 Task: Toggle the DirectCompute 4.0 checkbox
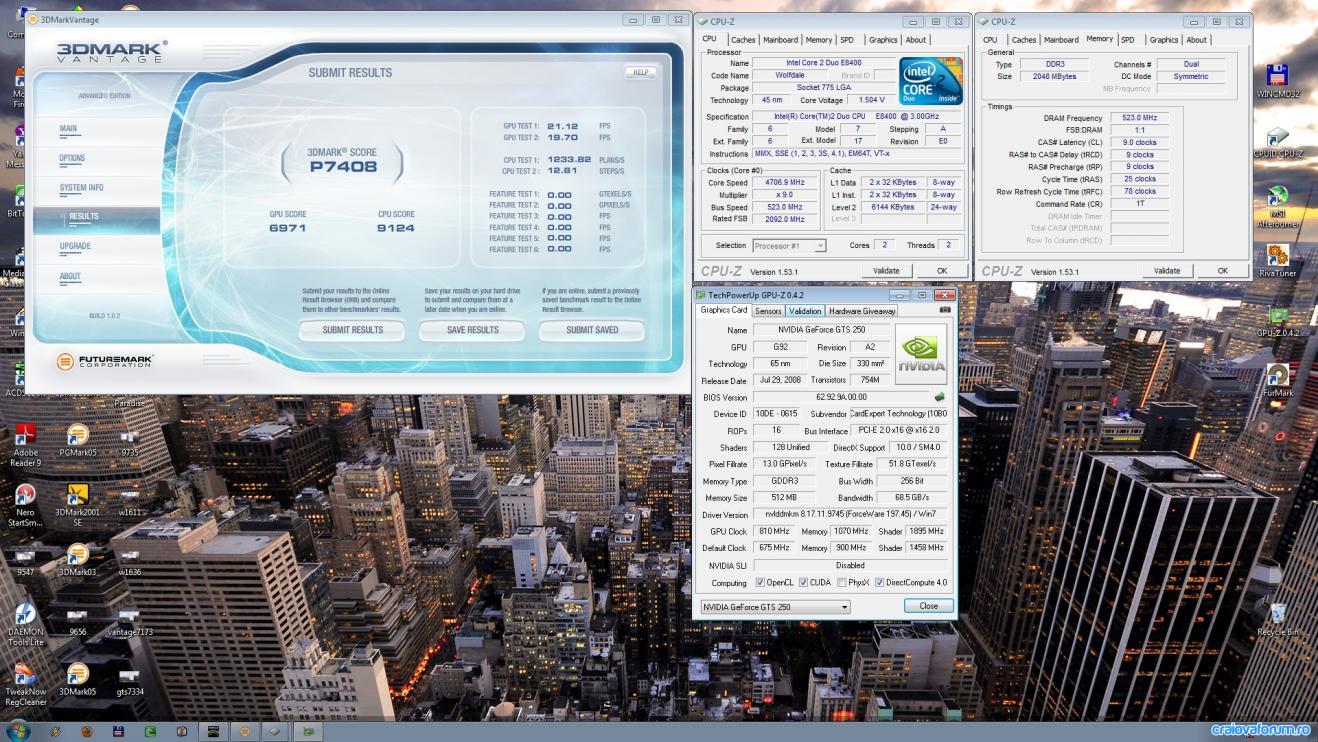[x=879, y=582]
